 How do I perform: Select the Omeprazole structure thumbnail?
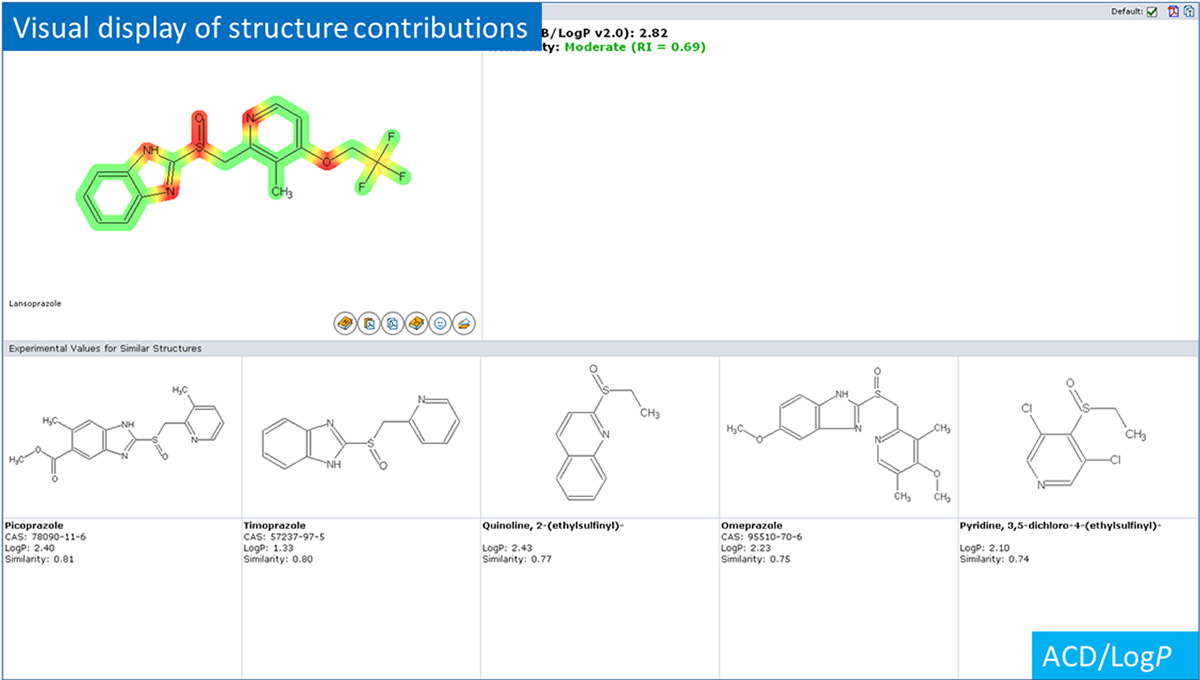pyautogui.click(x=839, y=437)
